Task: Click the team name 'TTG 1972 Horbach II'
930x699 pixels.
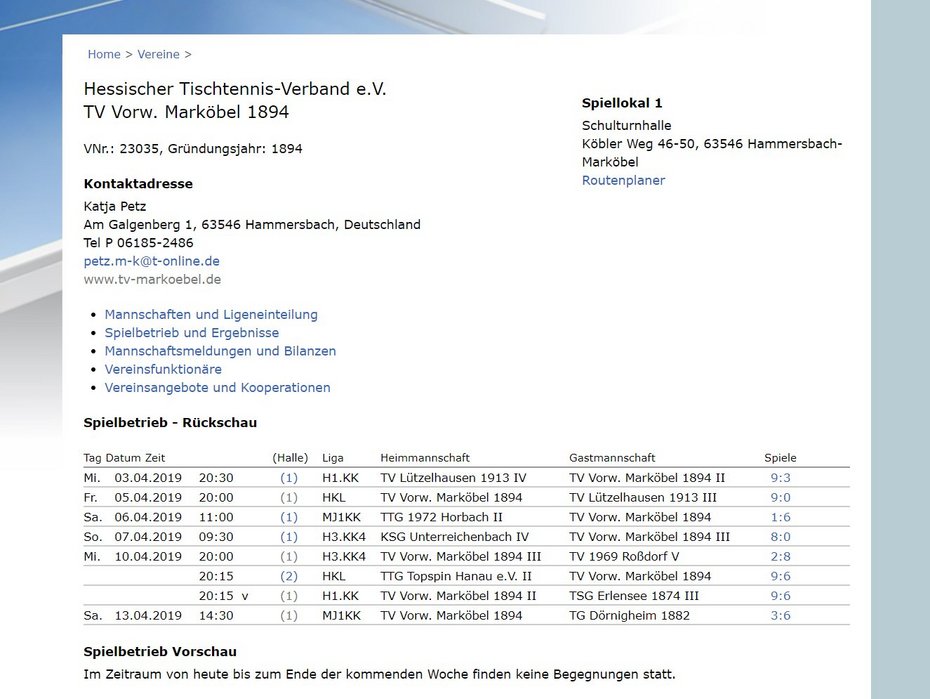Action: point(441,517)
